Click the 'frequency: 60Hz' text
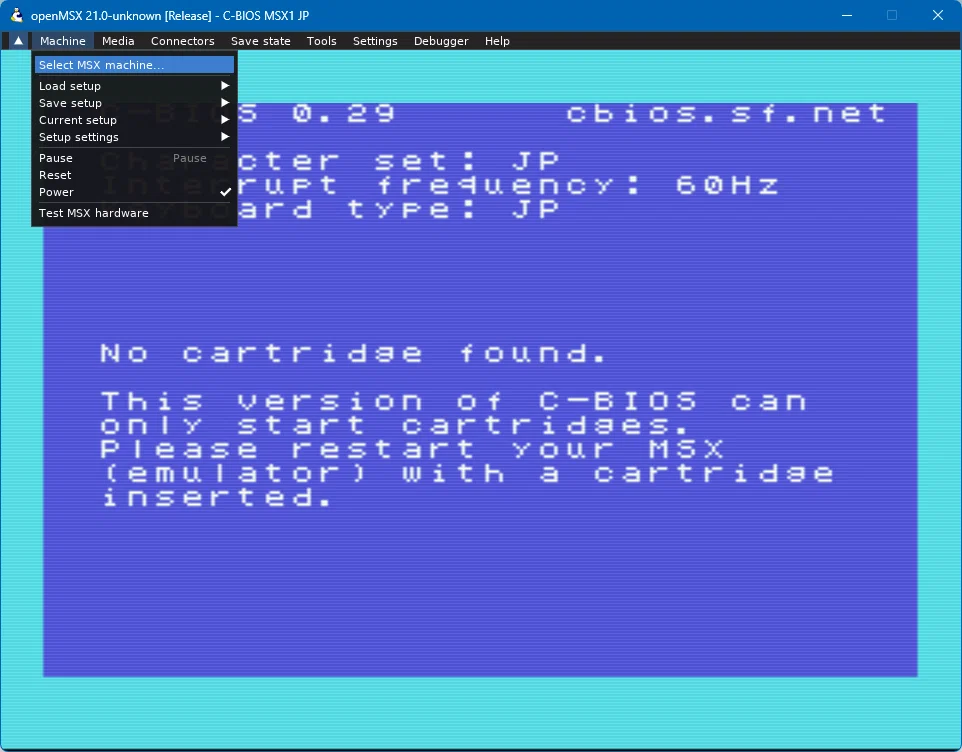Image resolution: width=962 pixels, height=752 pixels. coord(578,186)
